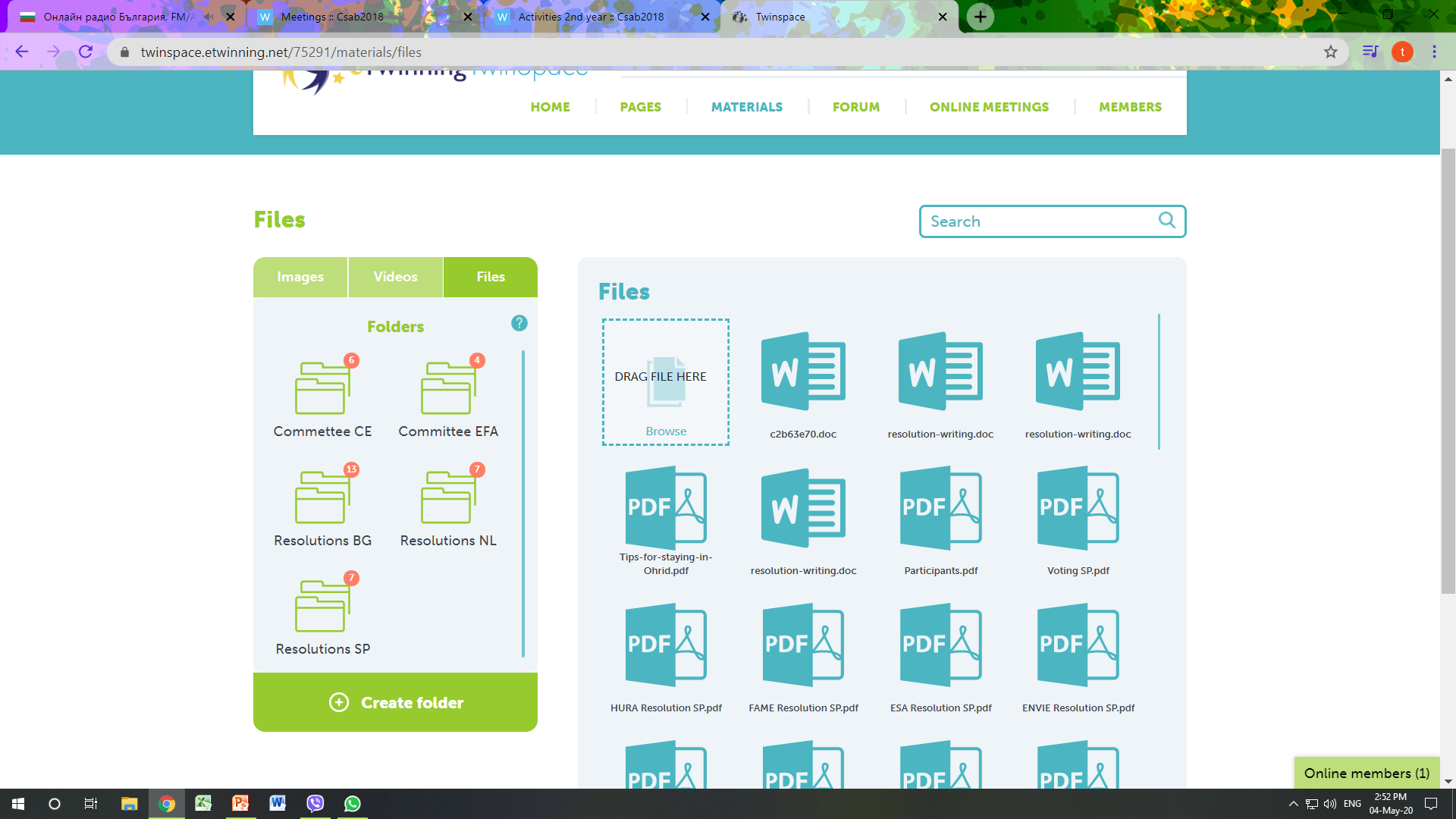Open MATERIALS in the navigation
This screenshot has width=1456, height=819.
click(747, 107)
